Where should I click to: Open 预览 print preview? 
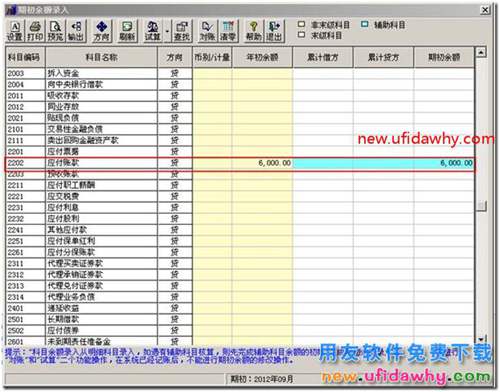pos(55,31)
